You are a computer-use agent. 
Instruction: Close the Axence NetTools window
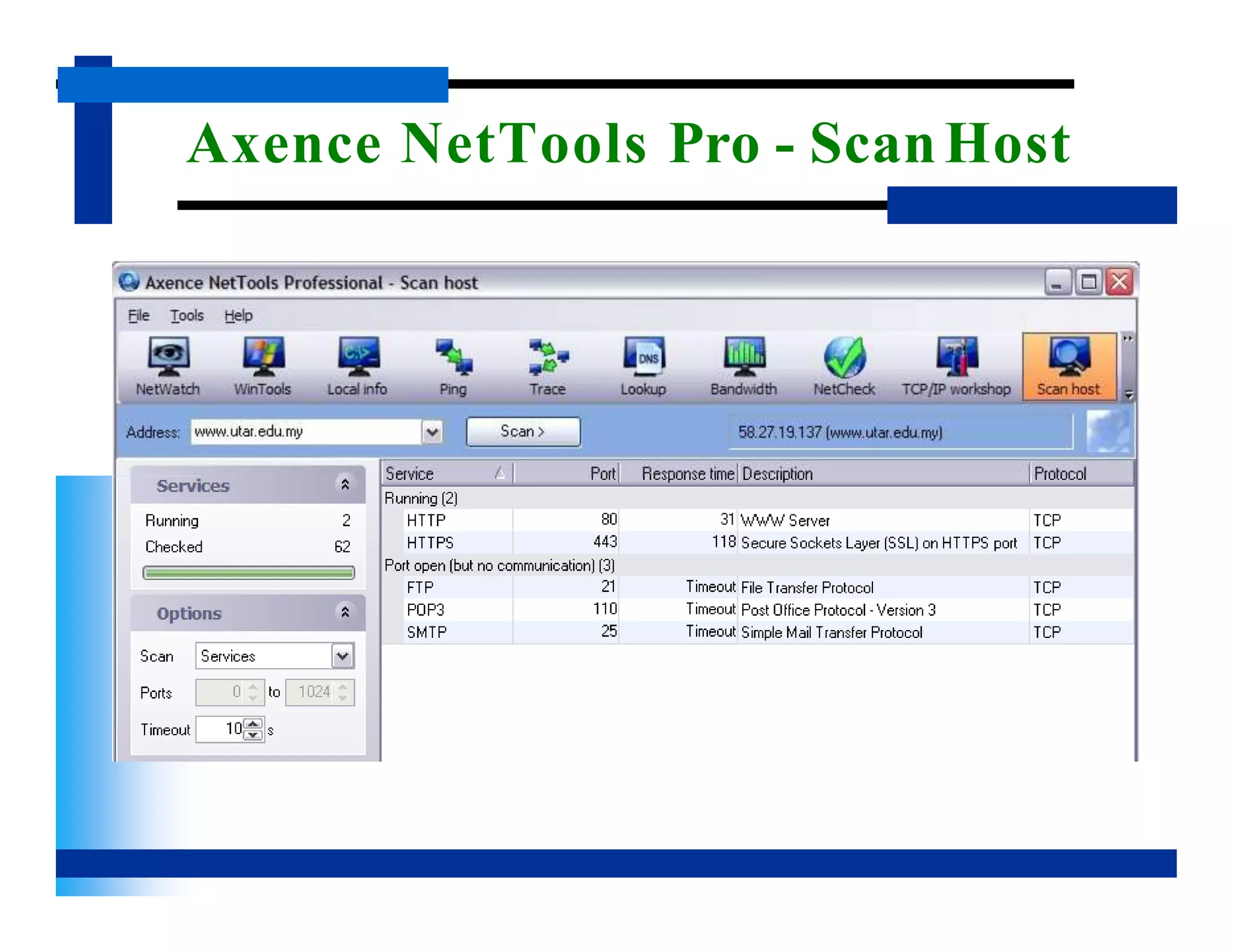tap(1119, 282)
